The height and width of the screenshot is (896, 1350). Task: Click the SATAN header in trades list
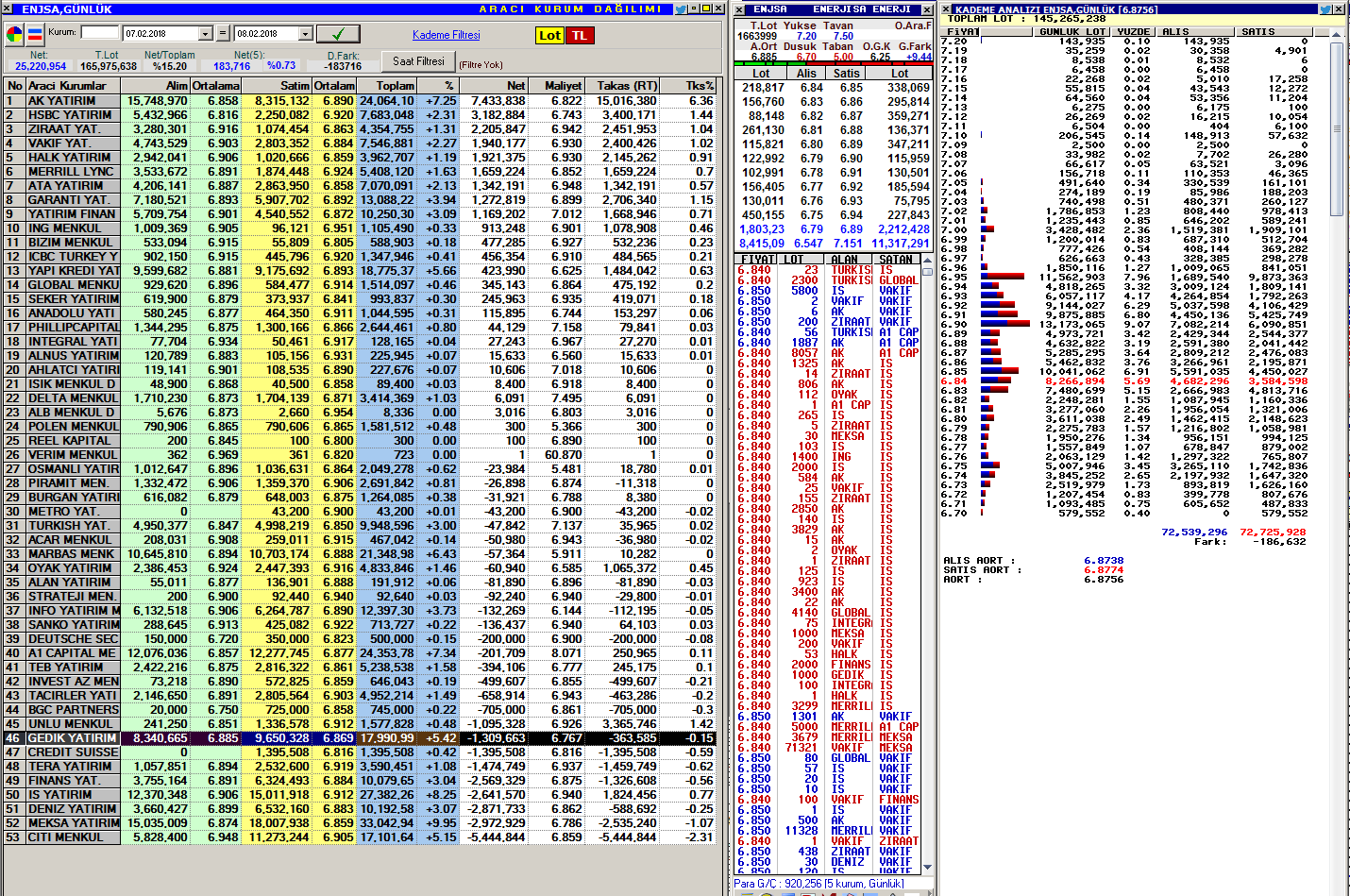[x=895, y=259]
